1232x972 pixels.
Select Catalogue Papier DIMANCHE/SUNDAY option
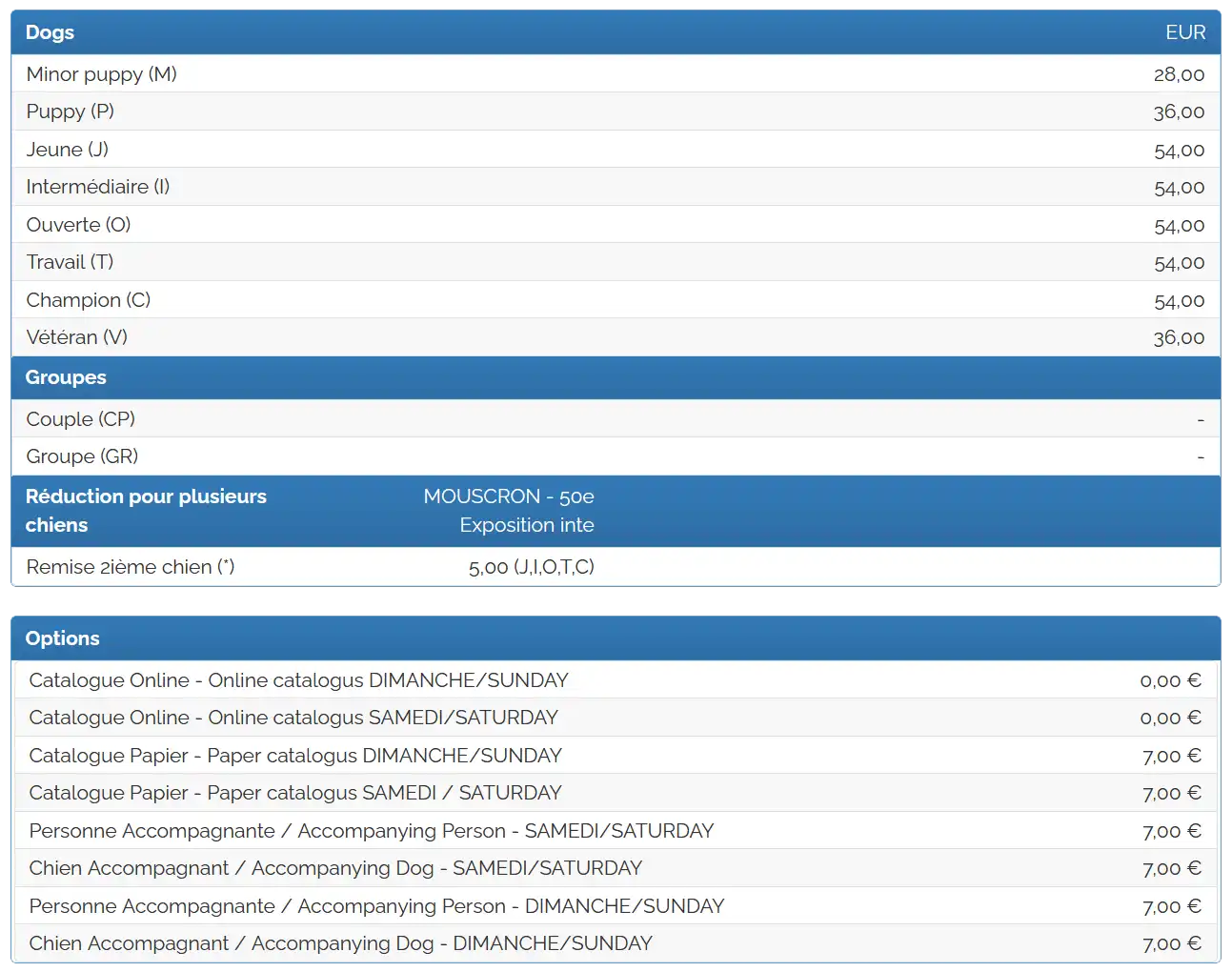[x=295, y=756]
